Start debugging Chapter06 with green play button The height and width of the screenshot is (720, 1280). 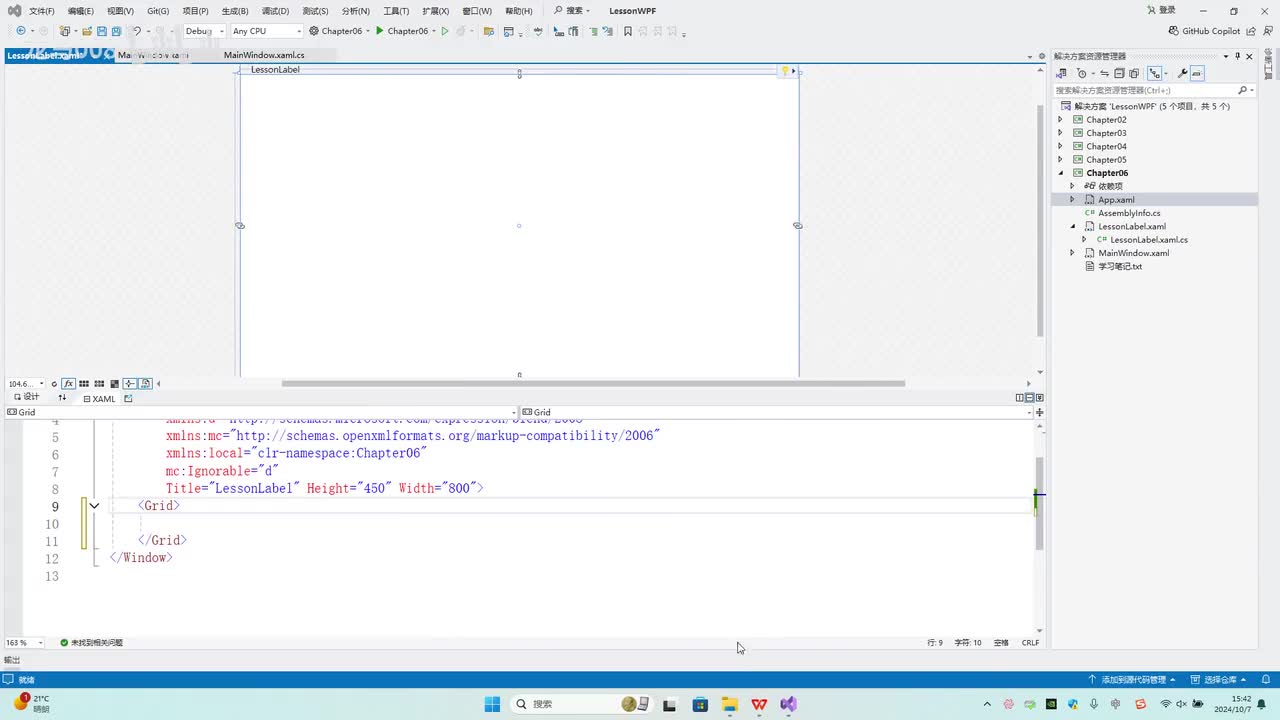(x=380, y=31)
